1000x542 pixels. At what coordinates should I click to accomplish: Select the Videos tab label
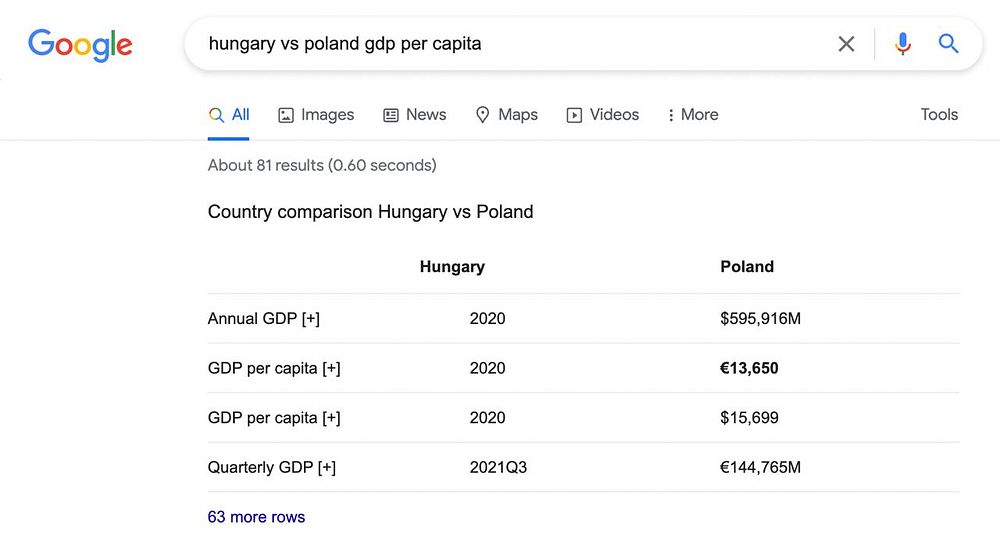click(x=614, y=115)
